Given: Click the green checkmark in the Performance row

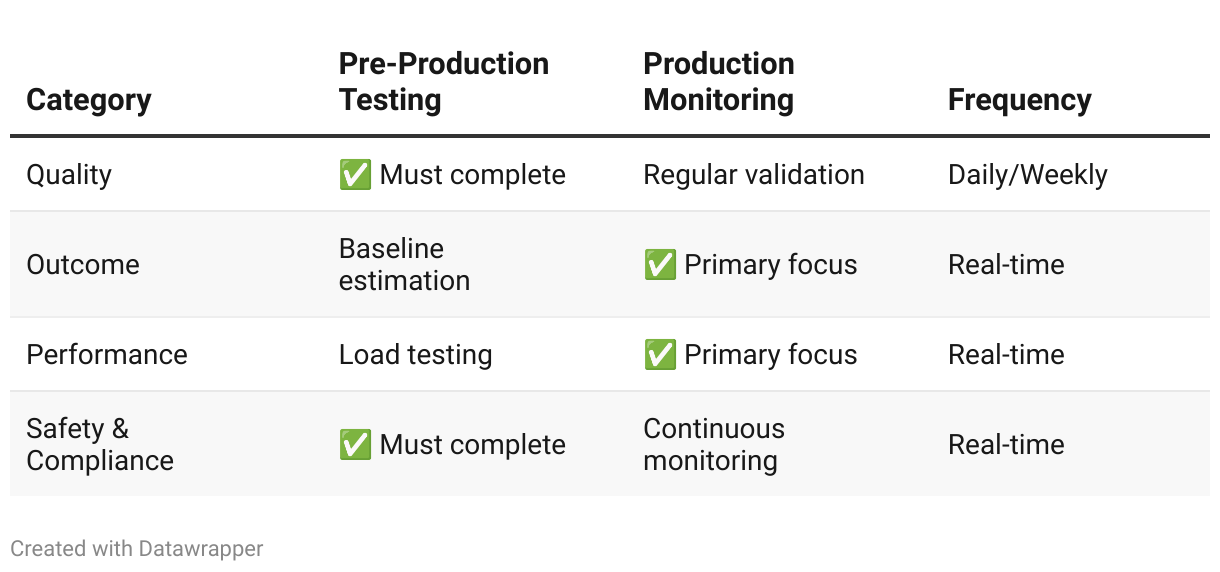Looking at the screenshot, I should [660, 355].
